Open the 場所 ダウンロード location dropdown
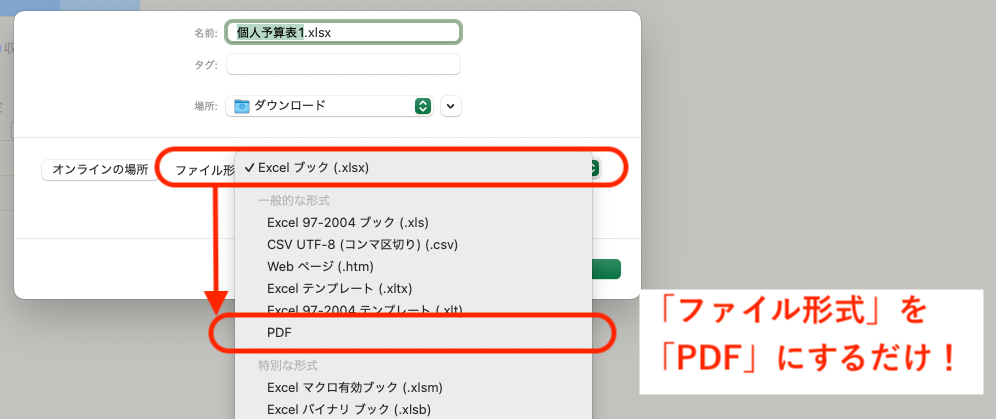996x419 pixels. tap(330, 106)
